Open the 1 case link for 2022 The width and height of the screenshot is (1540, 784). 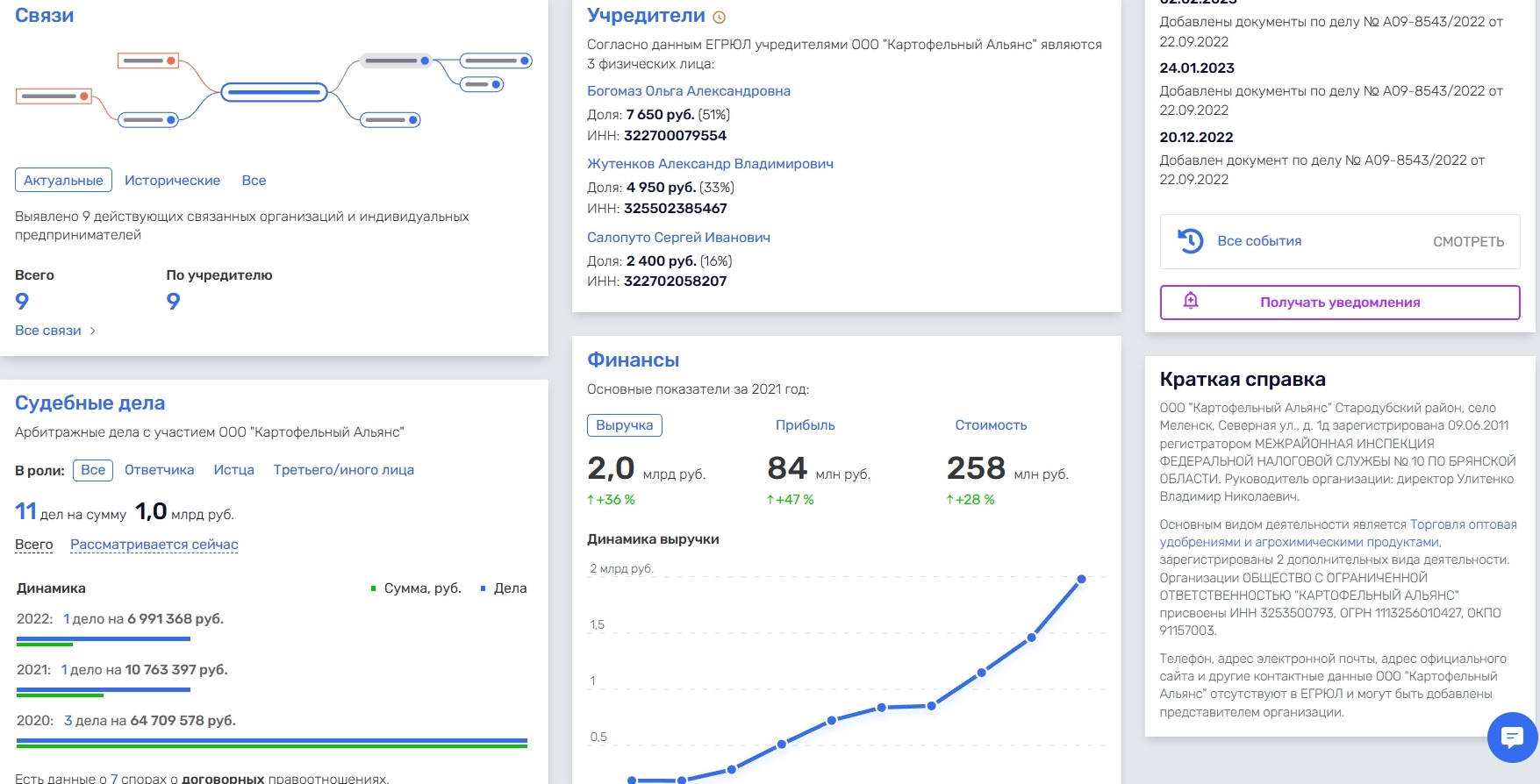67,618
